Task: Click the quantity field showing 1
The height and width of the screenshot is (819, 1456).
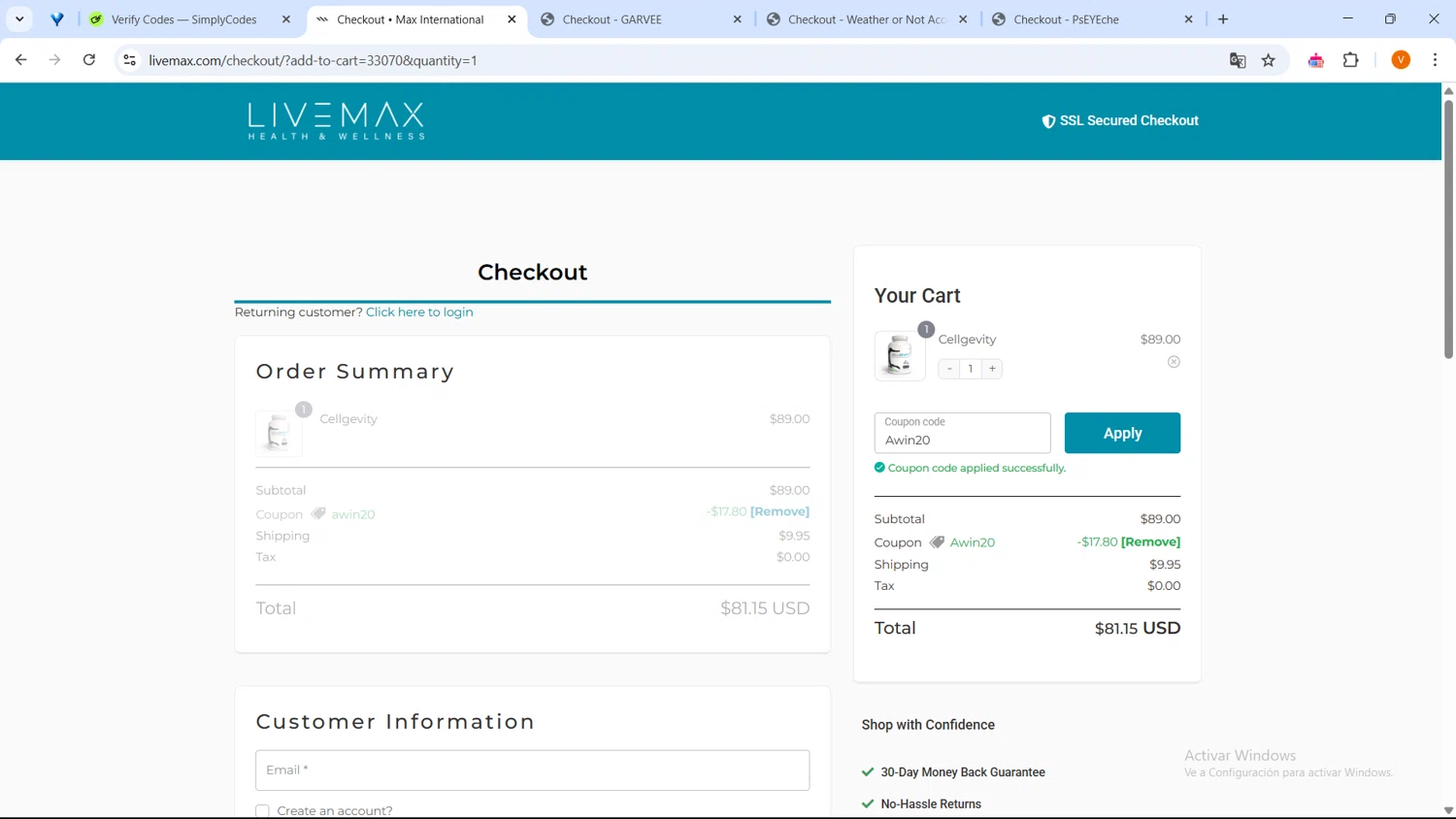Action: tap(971, 369)
